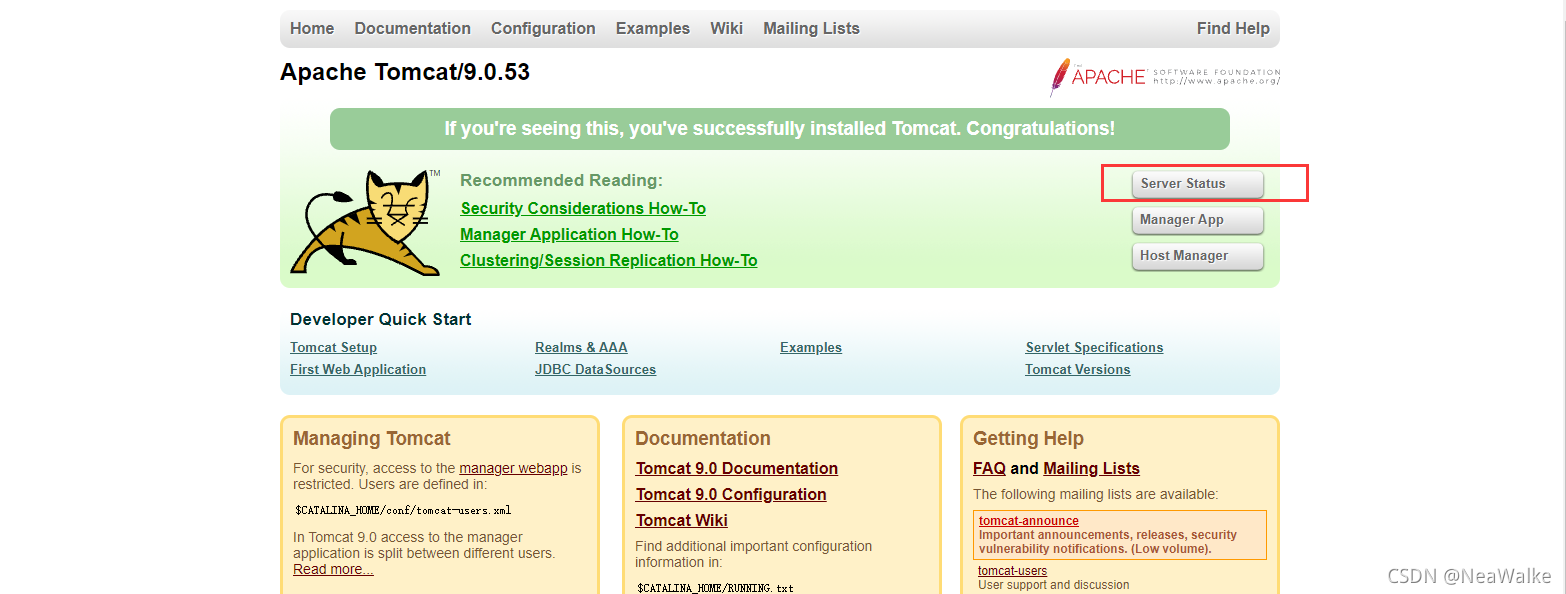Viewport: 1566px width, 594px height.
Task: Open Examples in the top navigation bar
Action: coord(653,29)
